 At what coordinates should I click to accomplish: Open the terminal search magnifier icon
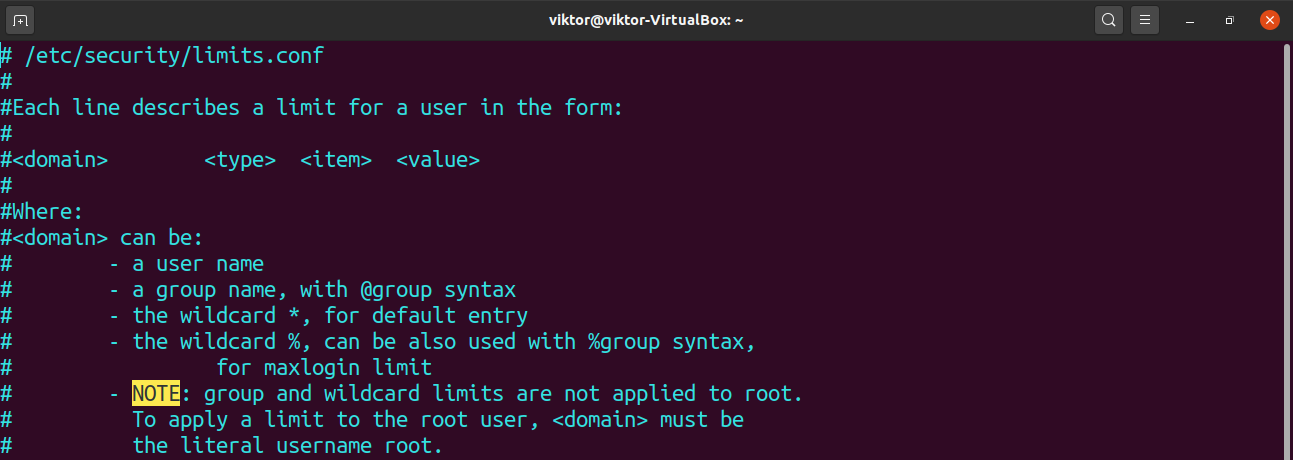1108,20
